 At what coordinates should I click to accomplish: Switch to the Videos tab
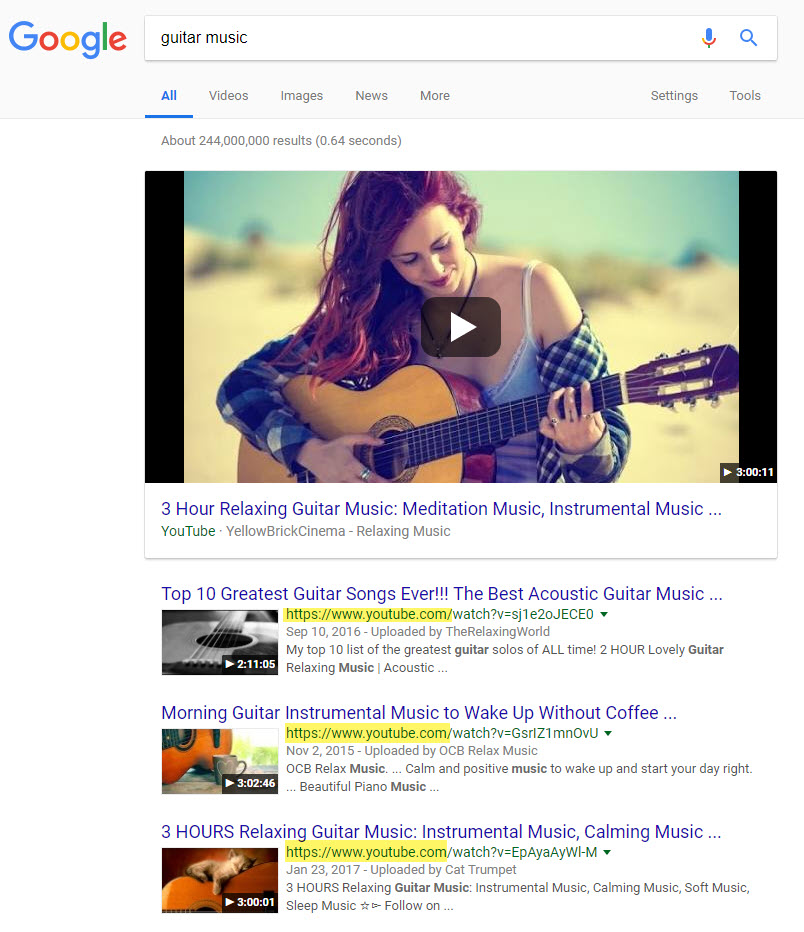point(228,96)
